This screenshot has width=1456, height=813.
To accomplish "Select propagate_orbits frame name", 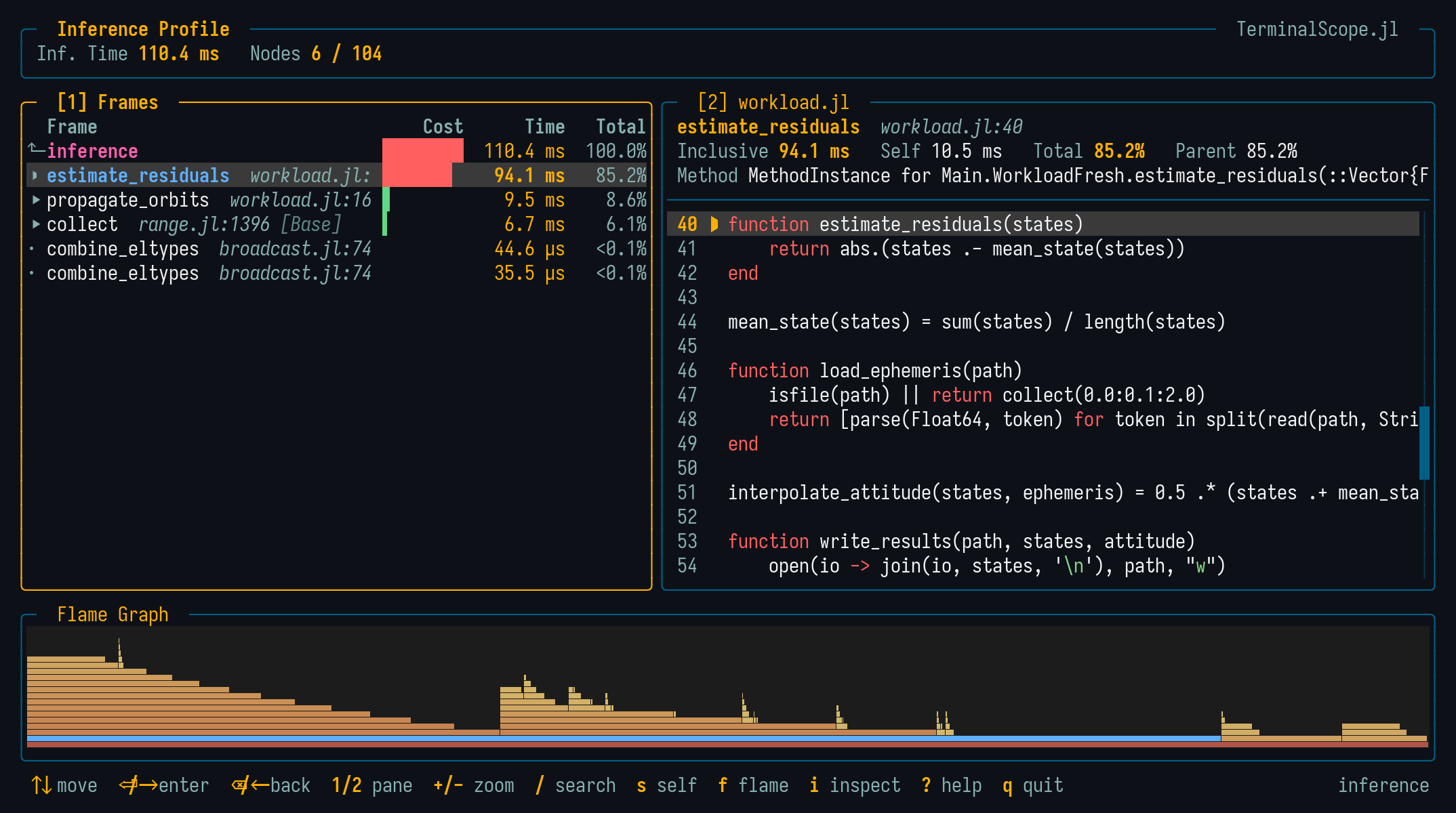I will 128,200.
